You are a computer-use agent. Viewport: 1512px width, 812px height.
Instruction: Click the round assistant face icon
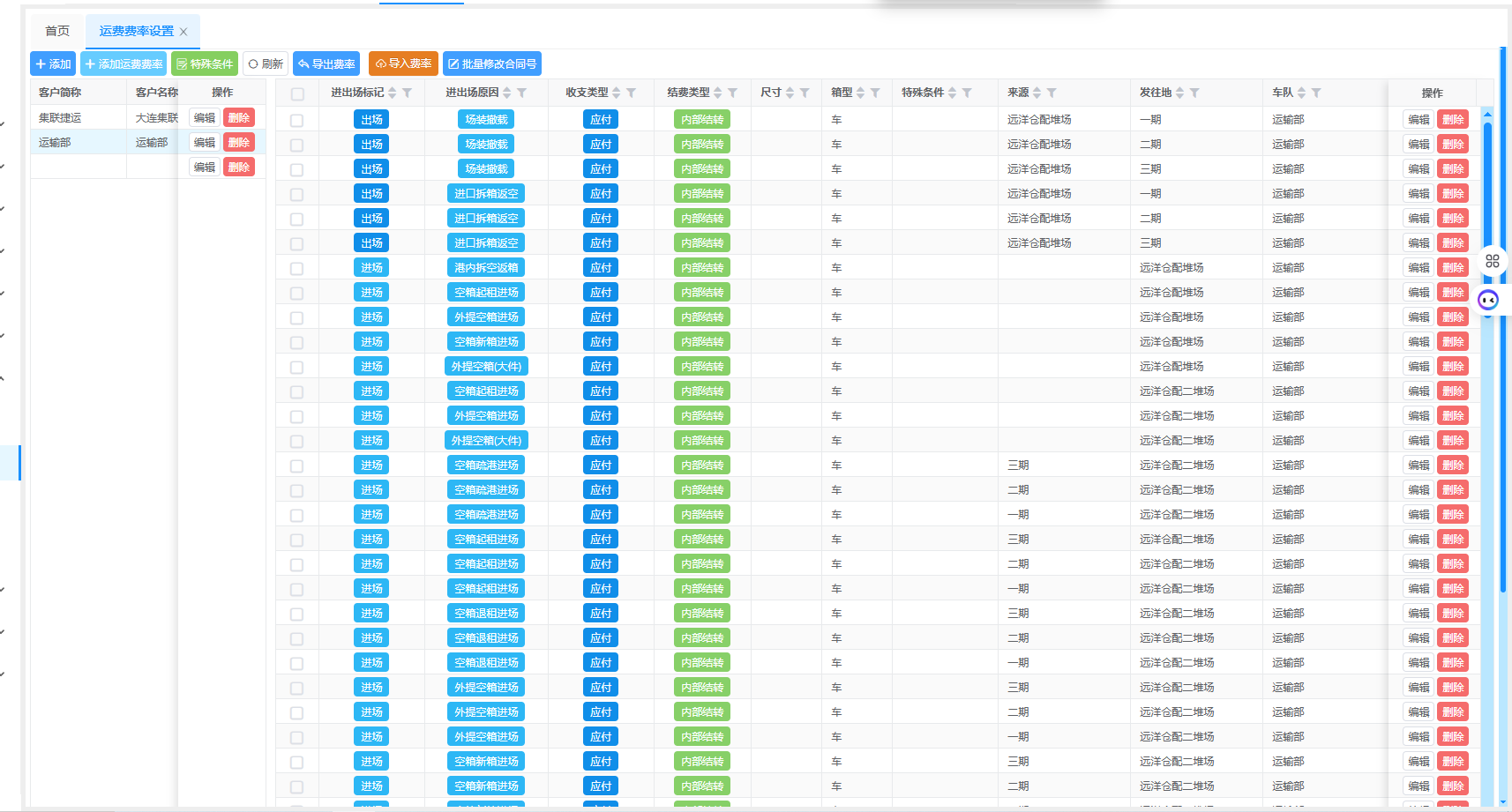[1488, 300]
